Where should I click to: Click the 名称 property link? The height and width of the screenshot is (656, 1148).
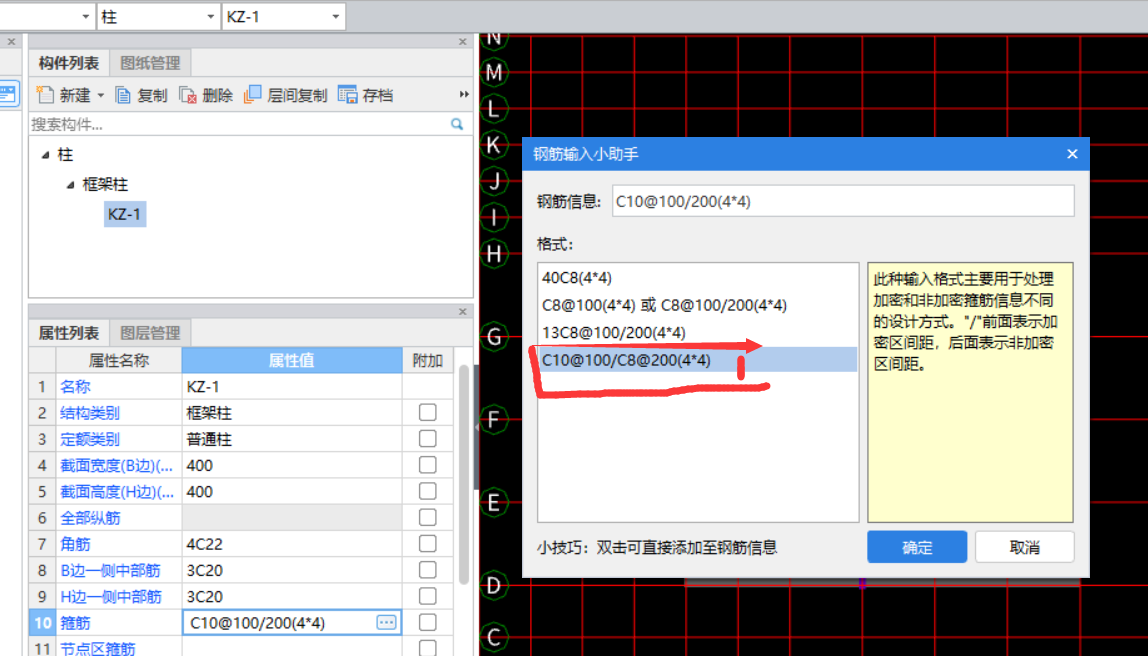75,387
